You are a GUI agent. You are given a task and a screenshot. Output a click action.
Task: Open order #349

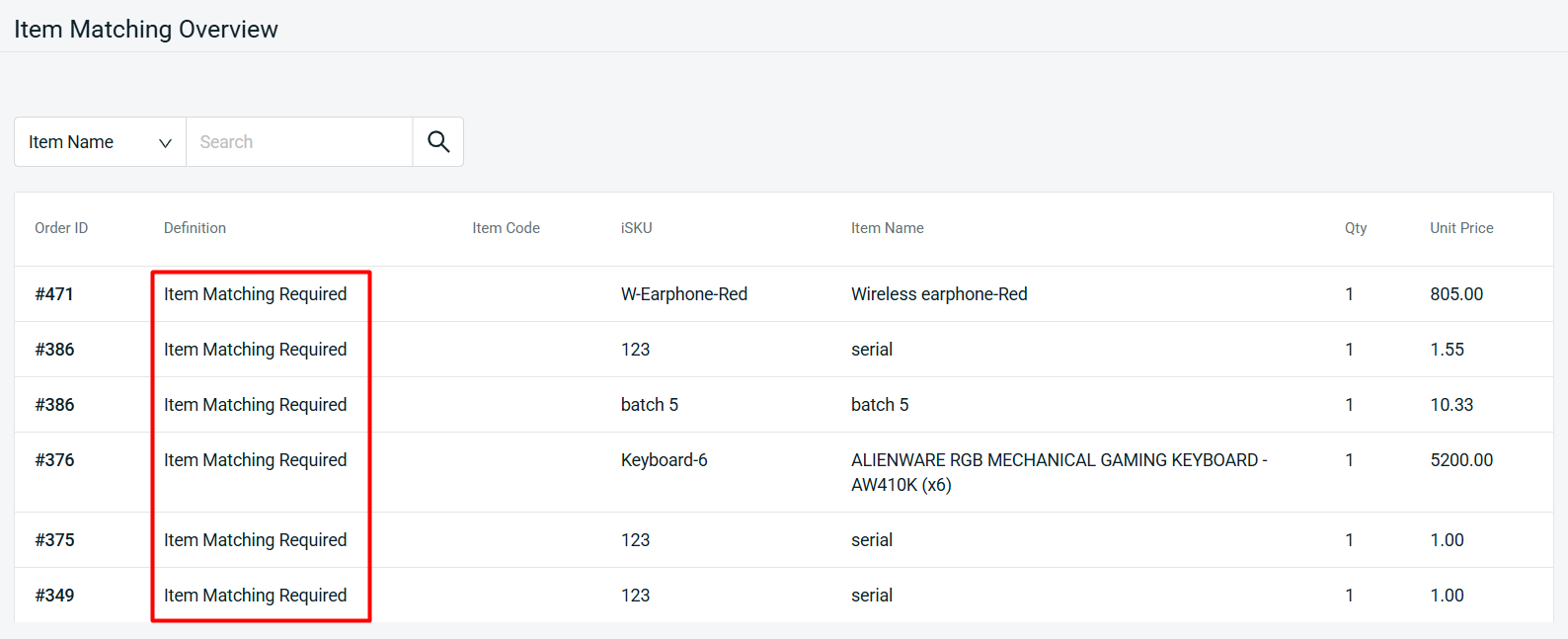click(x=54, y=596)
